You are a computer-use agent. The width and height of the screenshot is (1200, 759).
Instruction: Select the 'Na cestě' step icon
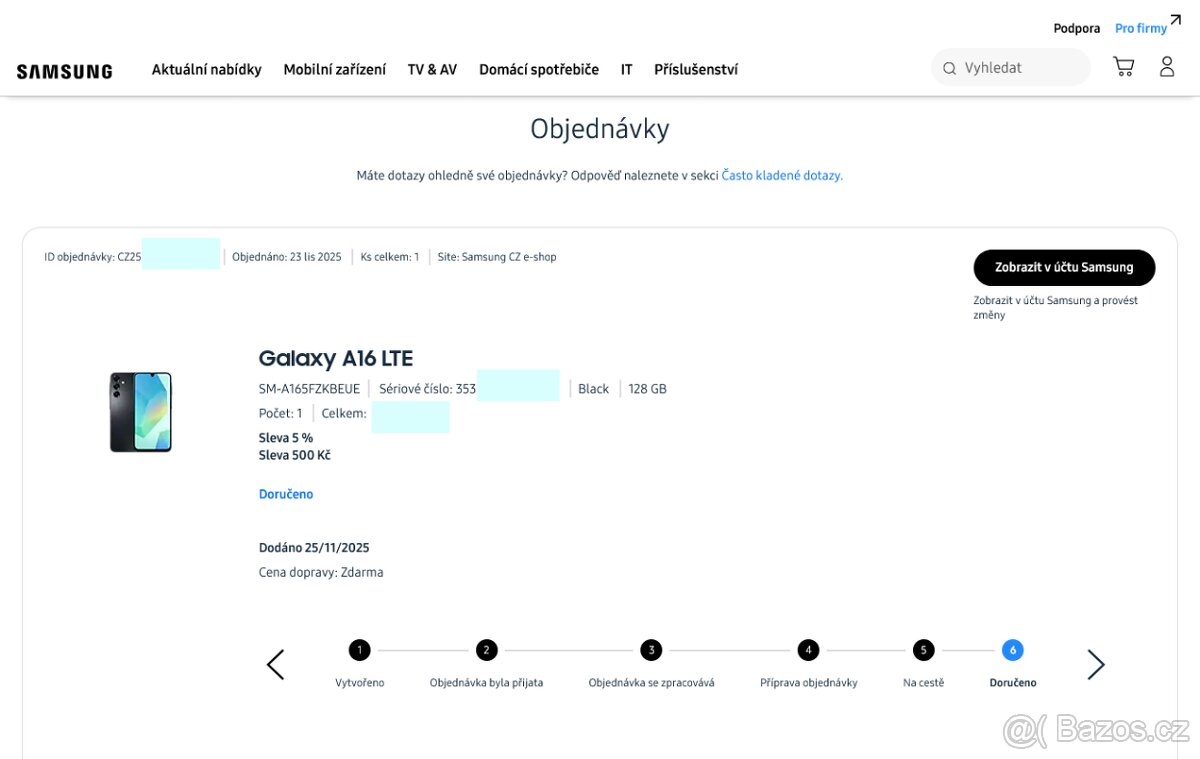coord(923,649)
